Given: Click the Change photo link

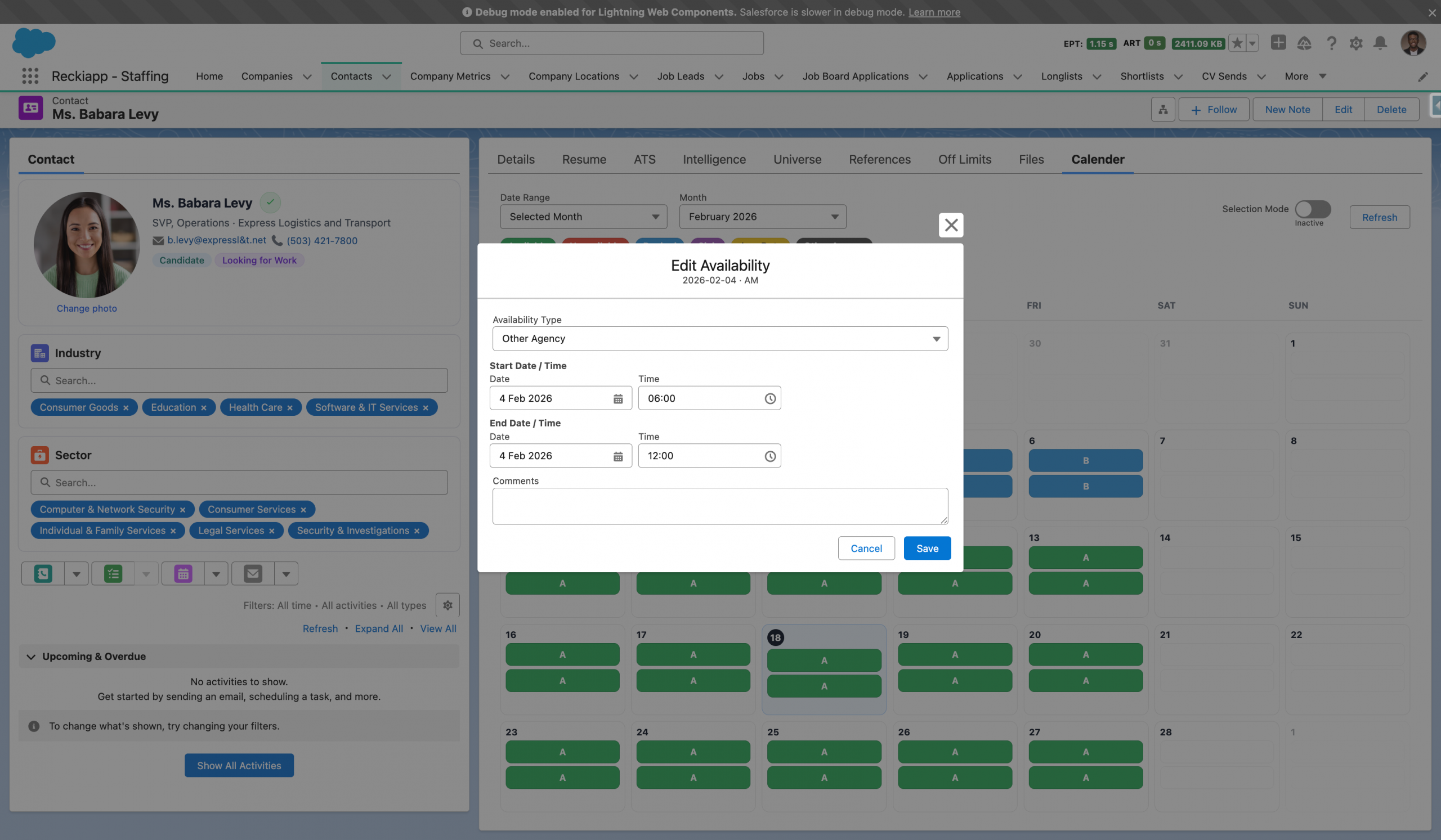Looking at the screenshot, I should 87,308.
